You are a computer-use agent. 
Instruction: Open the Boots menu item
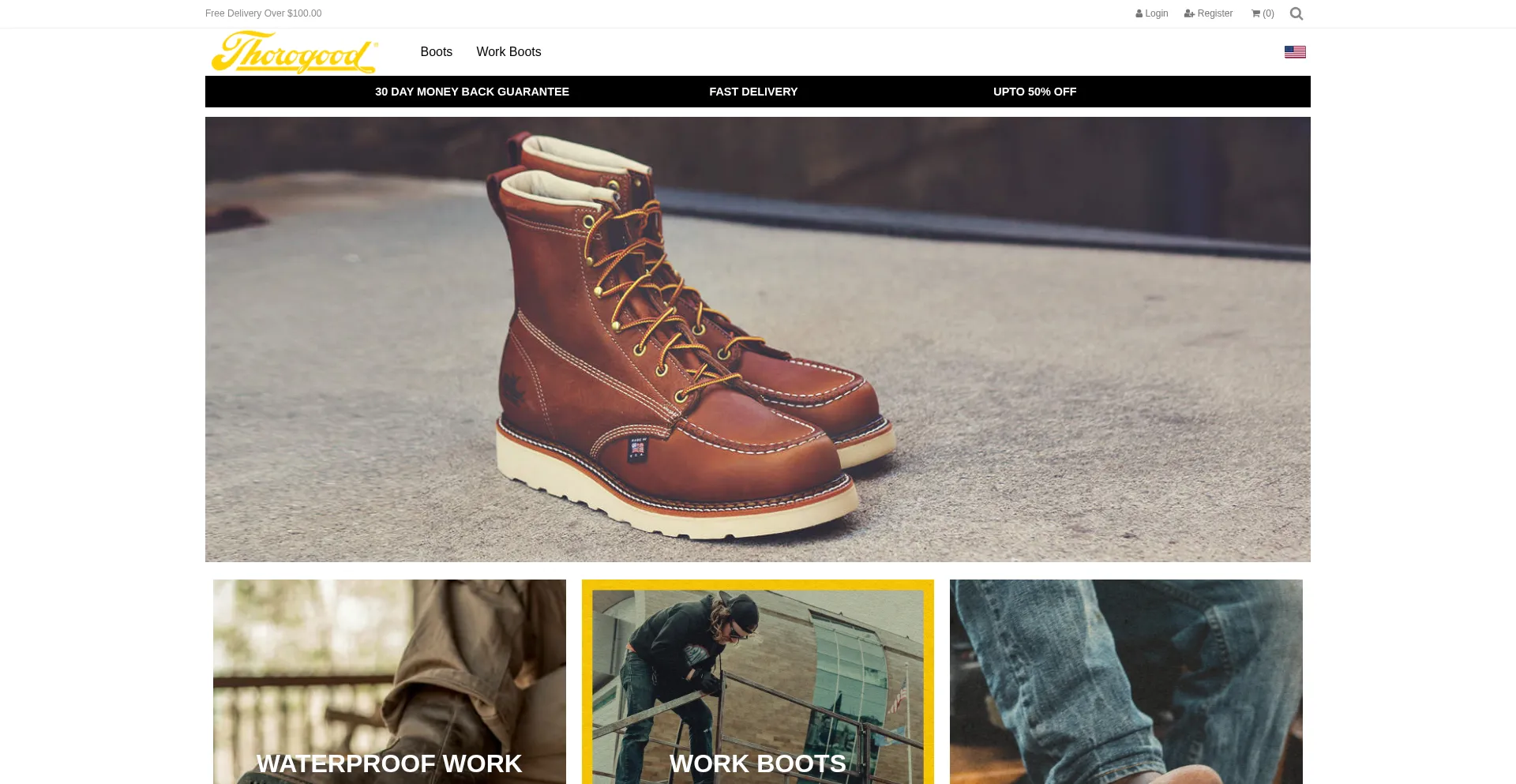coord(436,52)
